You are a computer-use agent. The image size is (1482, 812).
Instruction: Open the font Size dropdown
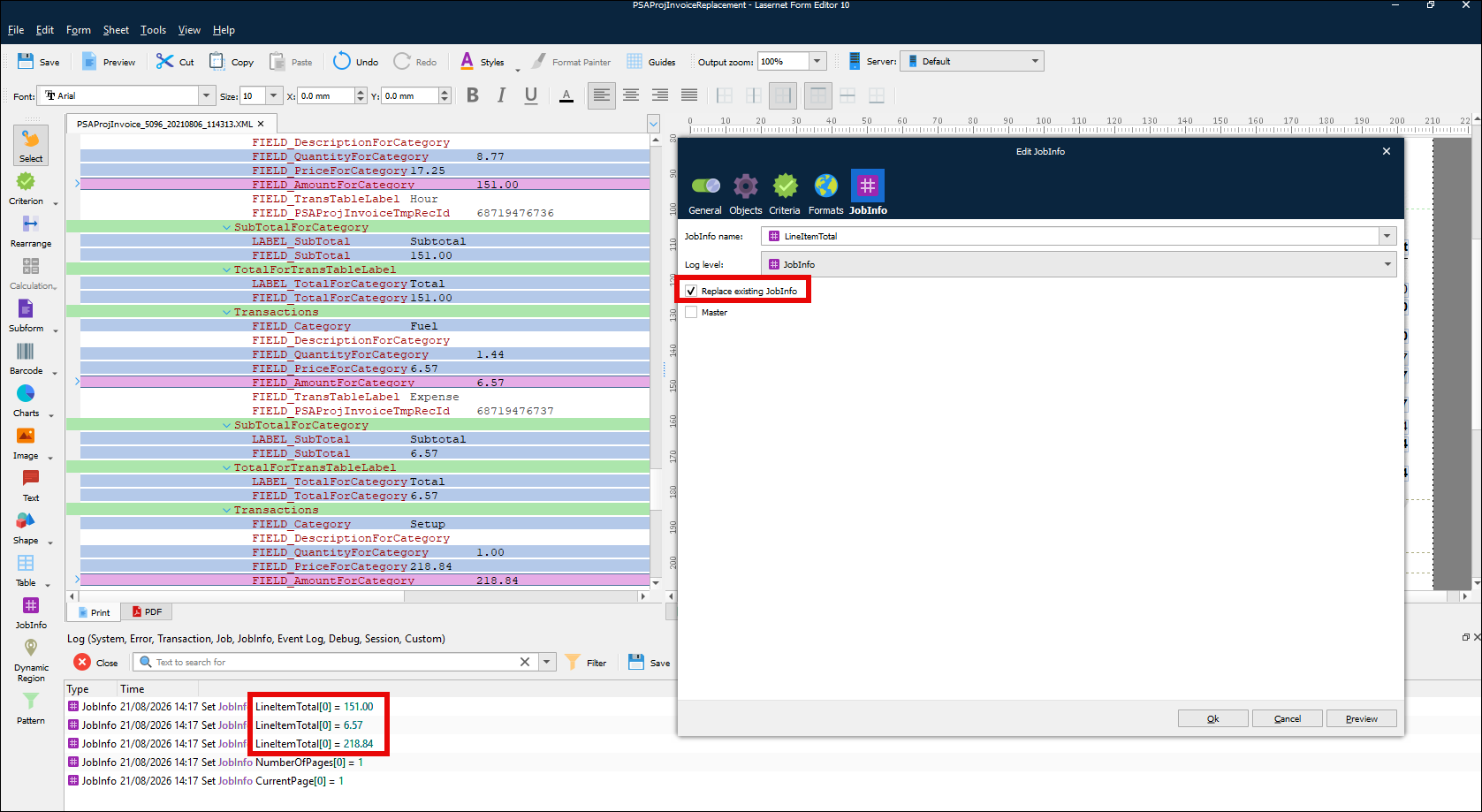click(274, 95)
